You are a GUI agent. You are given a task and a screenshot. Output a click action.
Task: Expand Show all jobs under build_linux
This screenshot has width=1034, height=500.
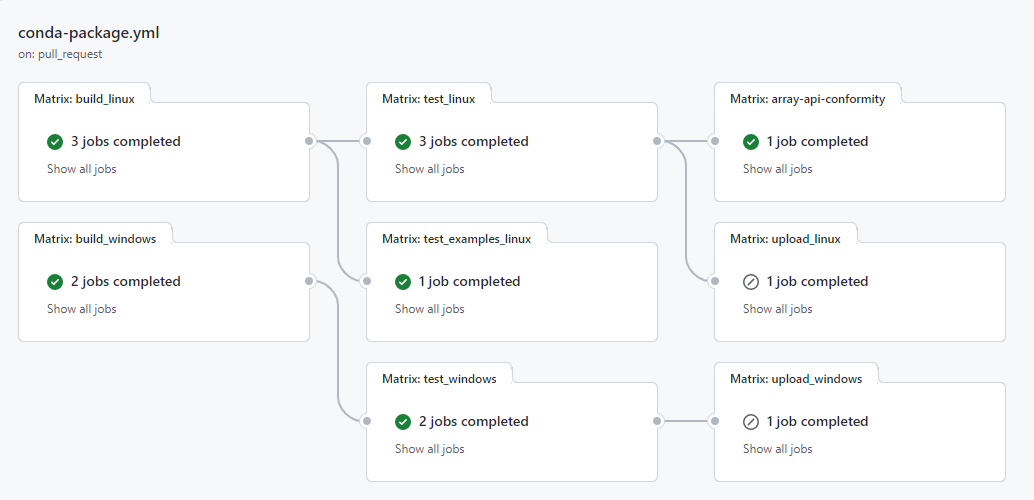point(82,169)
